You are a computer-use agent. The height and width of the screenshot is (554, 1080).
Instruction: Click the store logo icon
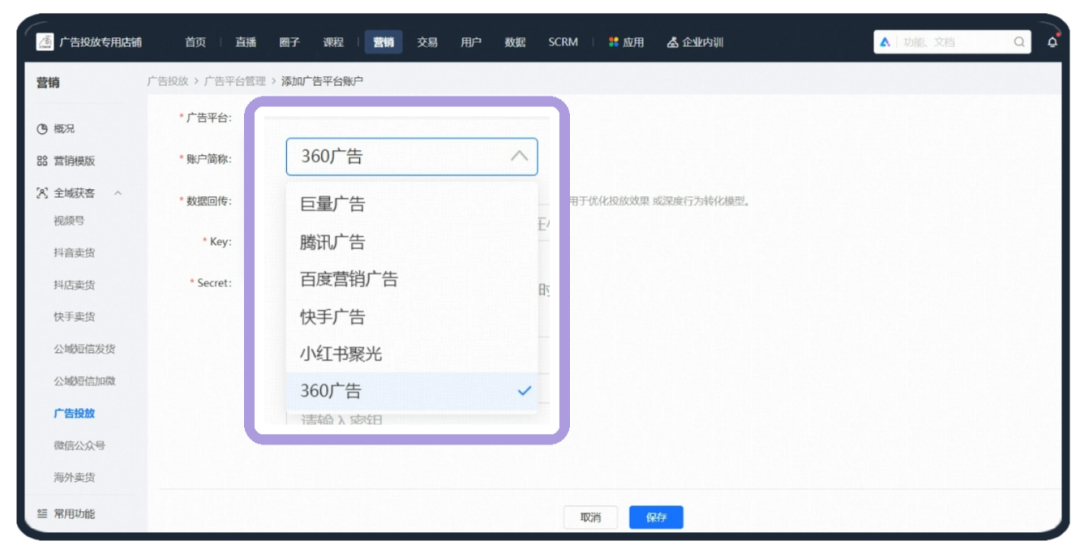(x=45, y=42)
